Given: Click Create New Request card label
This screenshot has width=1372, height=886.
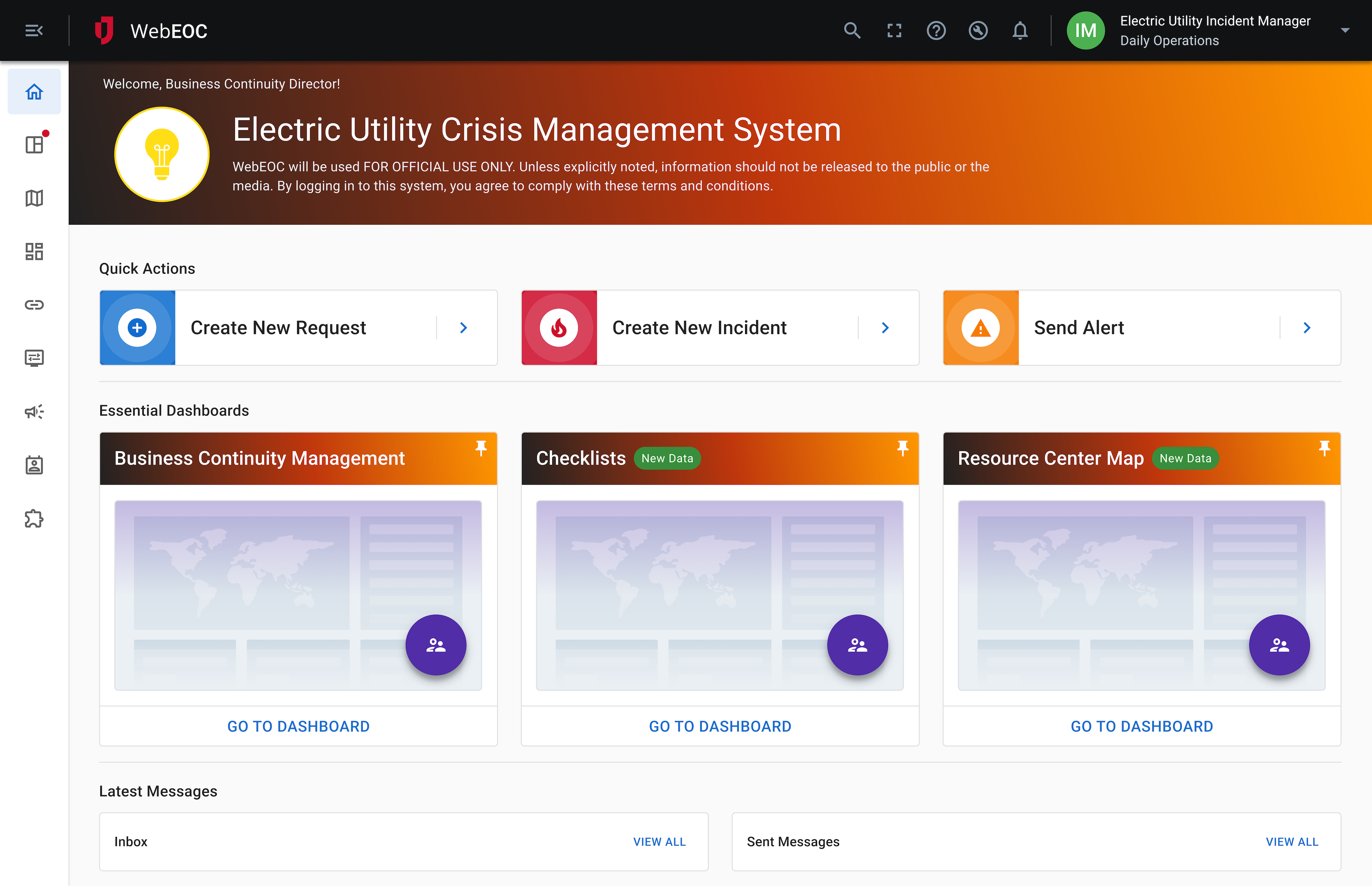Looking at the screenshot, I should [279, 328].
